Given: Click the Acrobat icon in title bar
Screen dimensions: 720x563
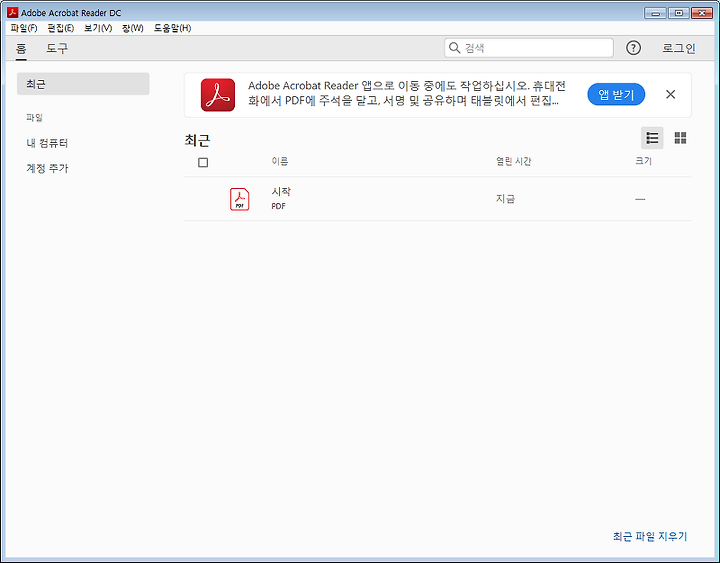Looking at the screenshot, I should (12, 12).
